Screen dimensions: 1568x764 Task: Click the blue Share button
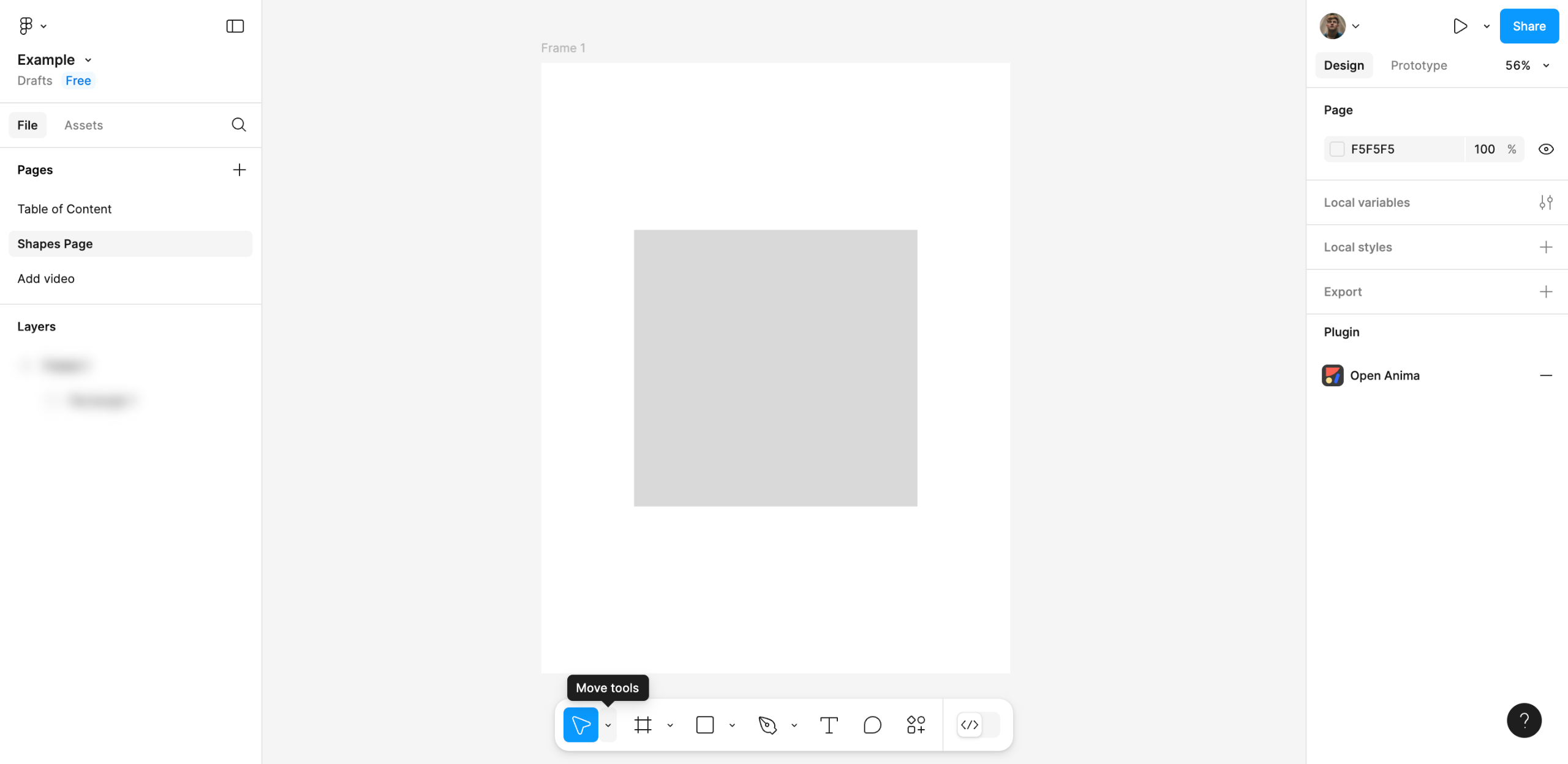coord(1529,26)
